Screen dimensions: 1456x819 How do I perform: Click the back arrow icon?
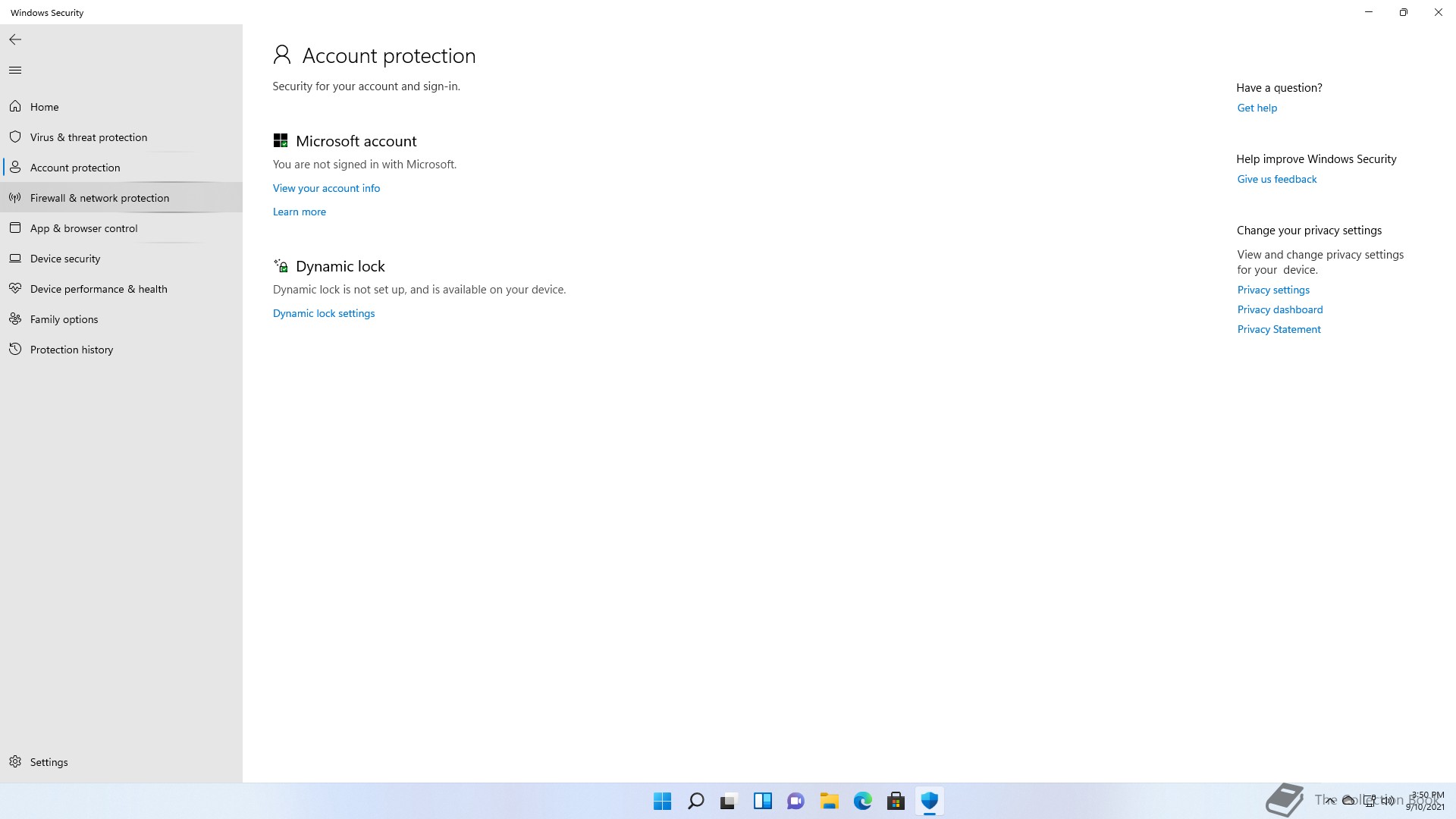(15, 39)
